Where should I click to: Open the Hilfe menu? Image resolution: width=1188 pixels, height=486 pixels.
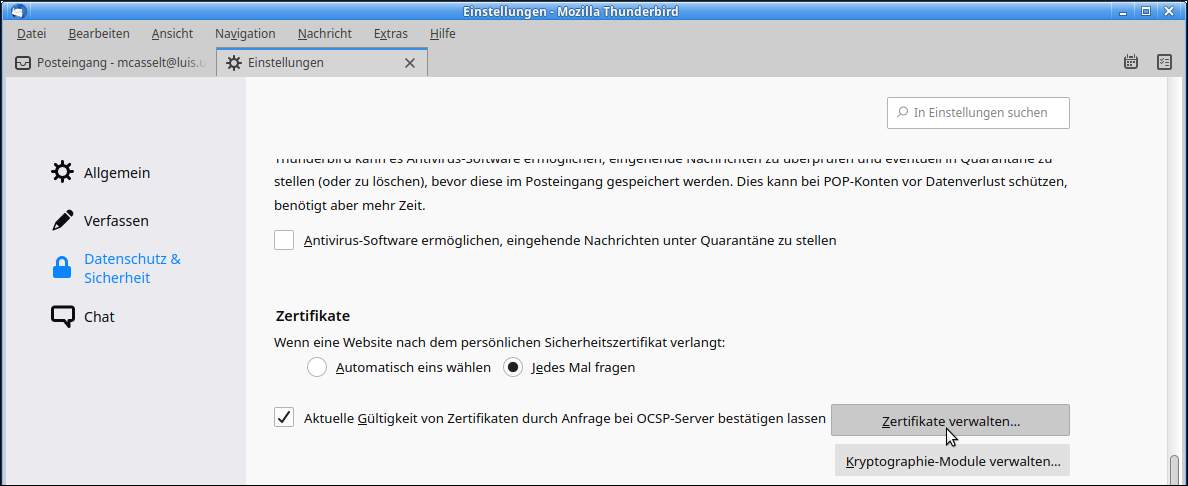pyautogui.click(x=442, y=33)
